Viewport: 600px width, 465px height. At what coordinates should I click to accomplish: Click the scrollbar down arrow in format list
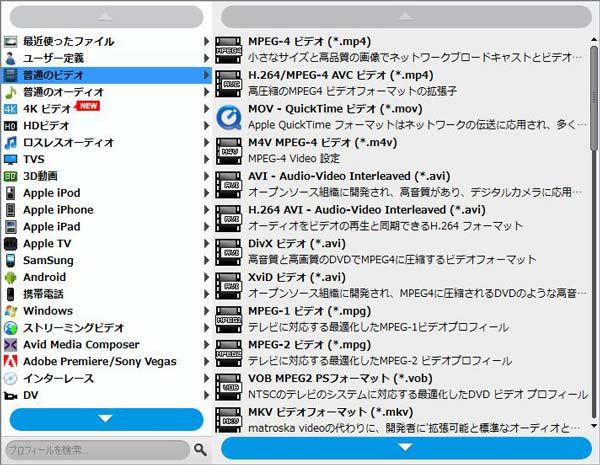[594, 426]
